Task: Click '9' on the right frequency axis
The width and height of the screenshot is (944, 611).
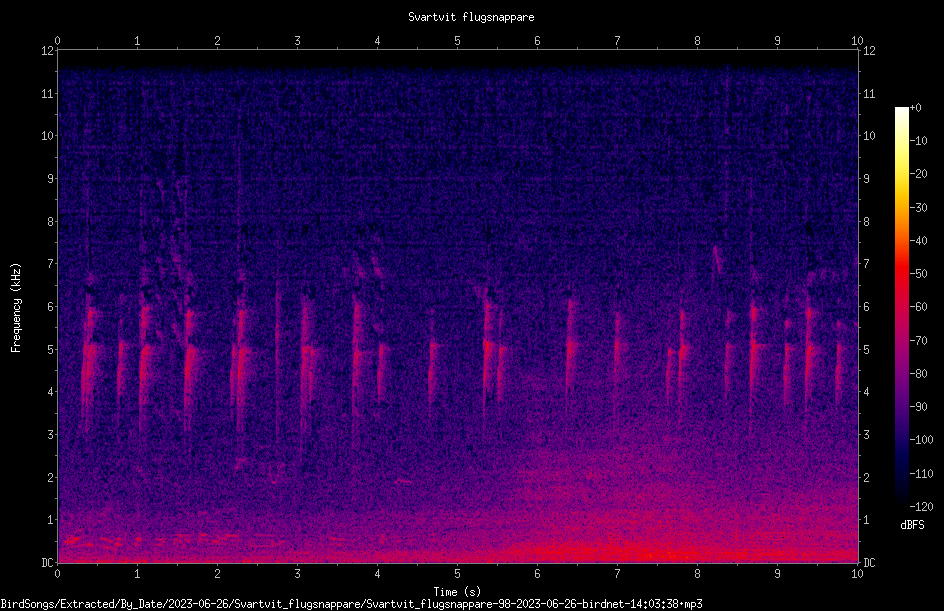Action: click(x=866, y=179)
